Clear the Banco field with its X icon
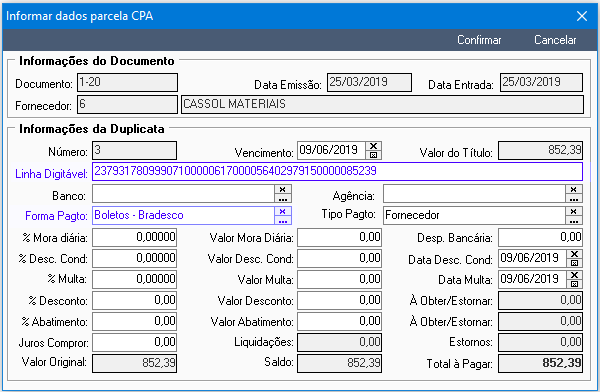Viewport: 600px width, 392px height. click(283, 189)
